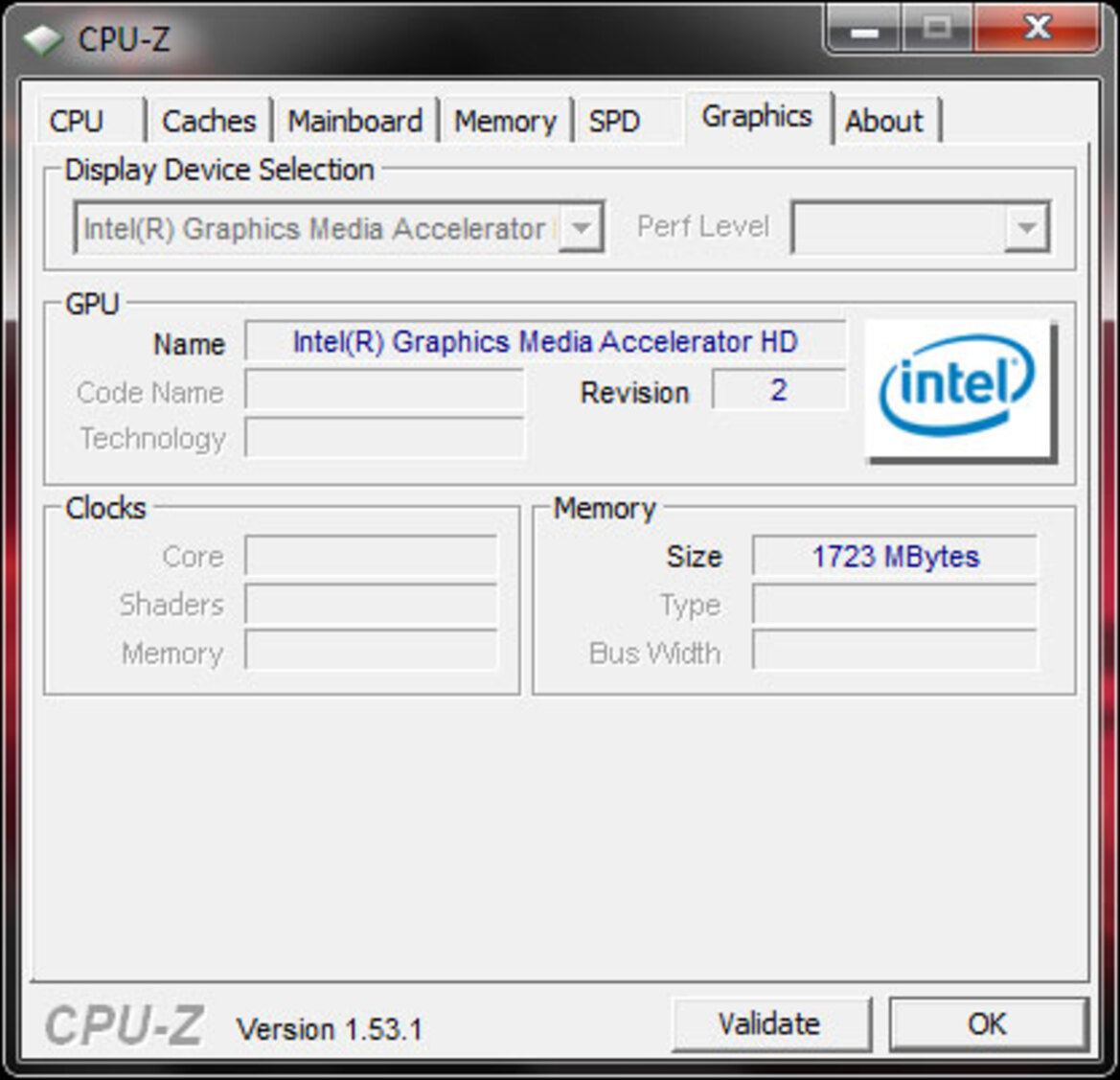Switch to the Caches tab

[x=209, y=120]
